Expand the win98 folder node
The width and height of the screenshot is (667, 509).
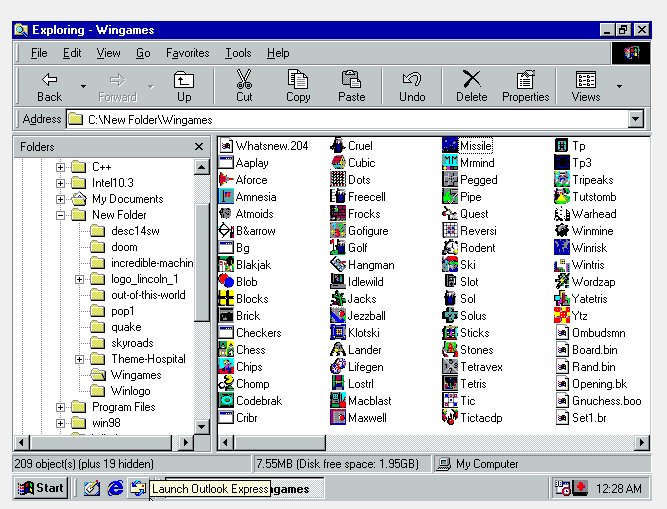[60, 424]
